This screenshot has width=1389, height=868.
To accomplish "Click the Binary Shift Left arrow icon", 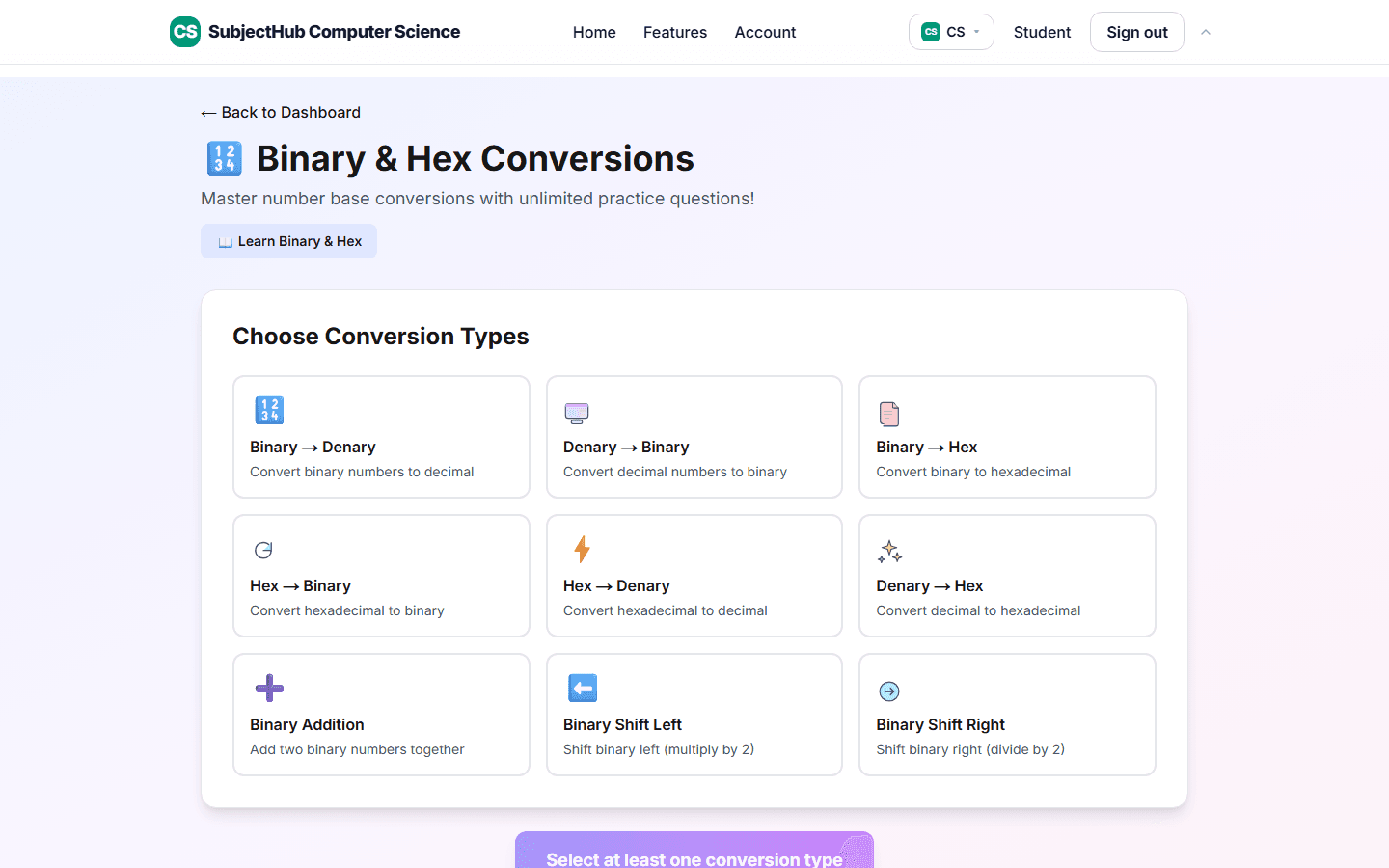I will (x=583, y=688).
